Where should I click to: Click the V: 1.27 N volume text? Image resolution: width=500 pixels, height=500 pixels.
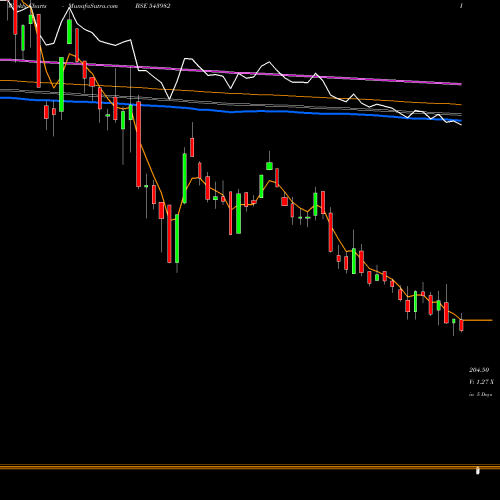pyautogui.click(x=481, y=382)
